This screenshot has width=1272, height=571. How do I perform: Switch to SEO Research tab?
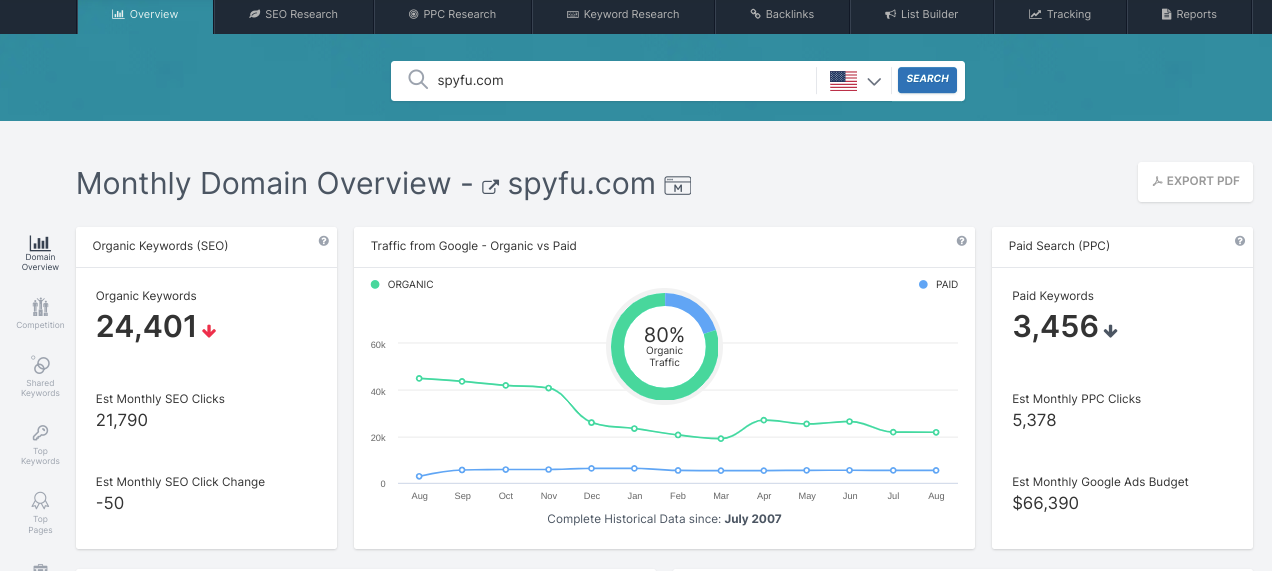pos(293,15)
